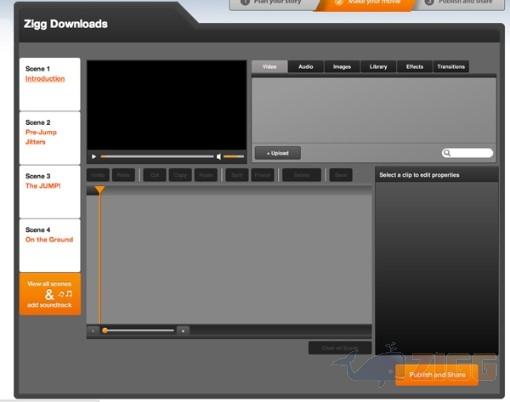Screen dimensions: 510x402
Task: Play the video in the preview player
Action: tap(94, 156)
